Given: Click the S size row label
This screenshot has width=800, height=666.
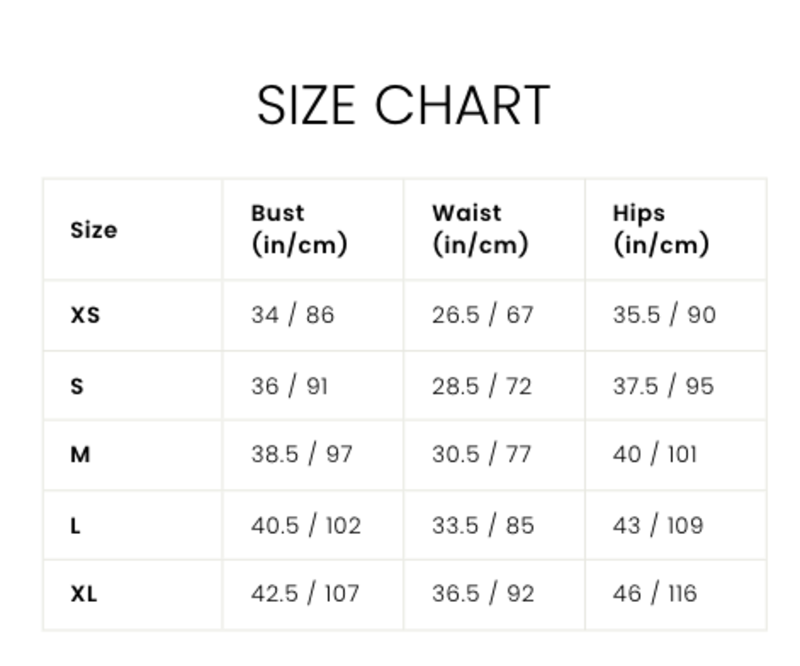Looking at the screenshot, I should pos(77,386).
